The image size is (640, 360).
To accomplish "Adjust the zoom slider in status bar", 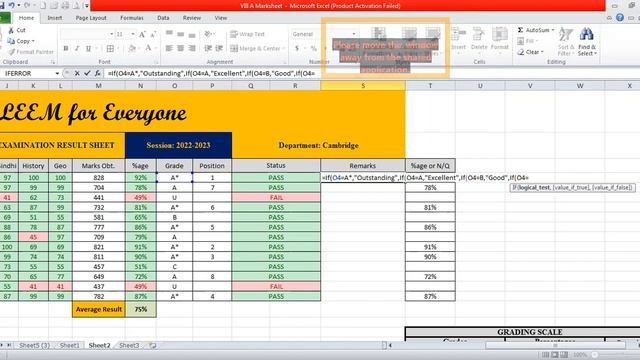I will [596, 355].
